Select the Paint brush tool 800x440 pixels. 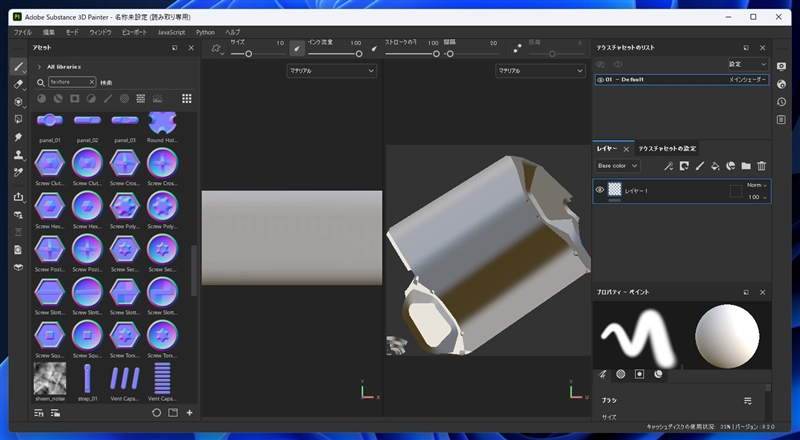[18, 67]
